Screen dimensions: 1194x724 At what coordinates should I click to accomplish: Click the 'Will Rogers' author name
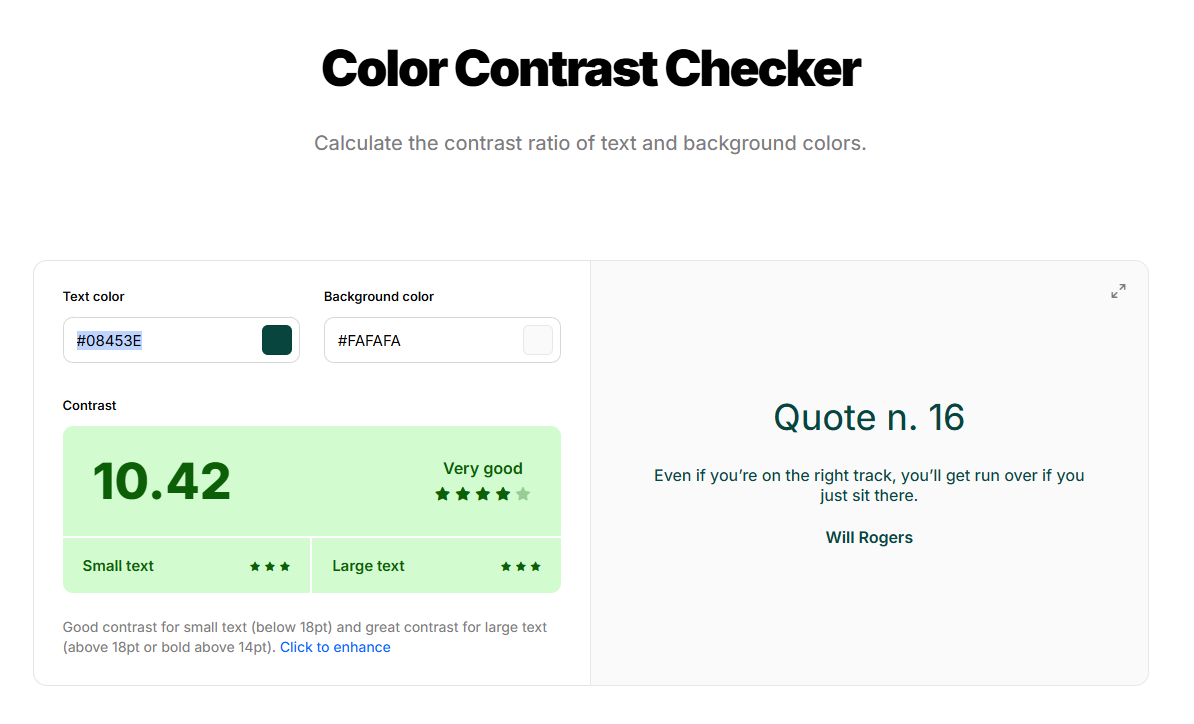(x=869, y=537)
